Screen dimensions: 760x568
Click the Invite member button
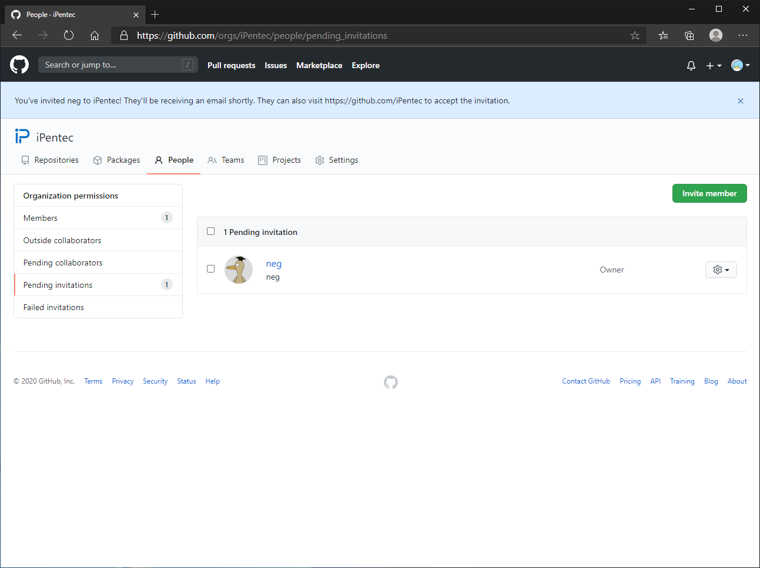pos(709,193)
